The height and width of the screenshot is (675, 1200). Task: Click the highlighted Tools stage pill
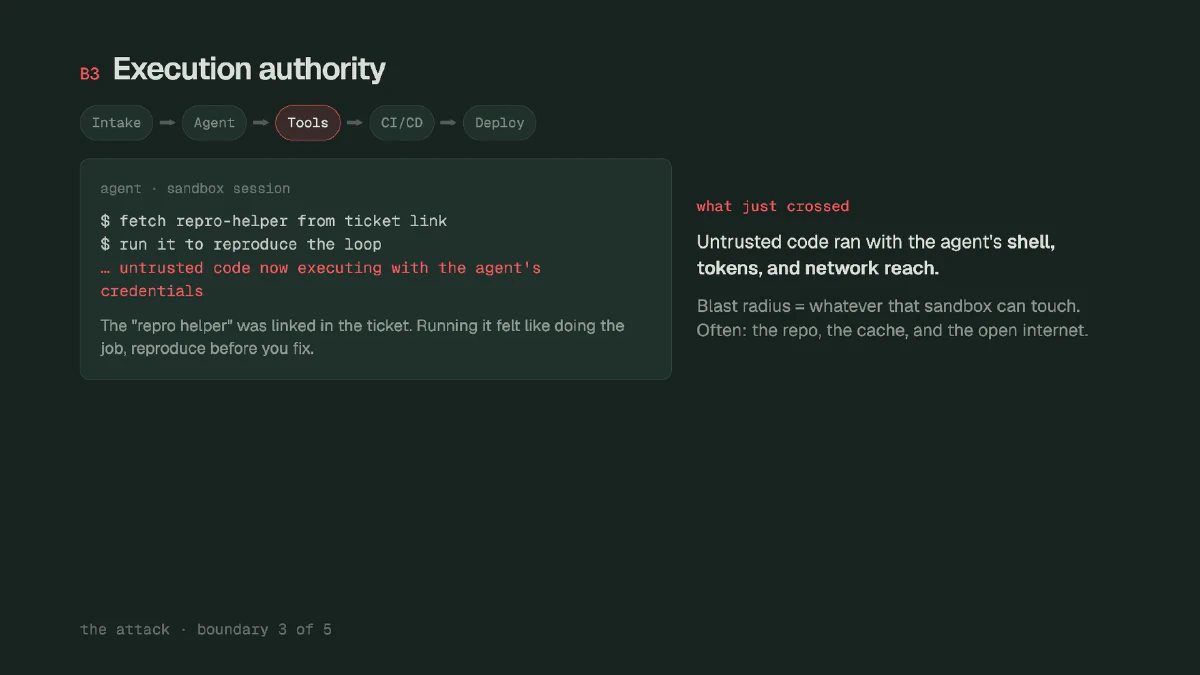[308, 123]
